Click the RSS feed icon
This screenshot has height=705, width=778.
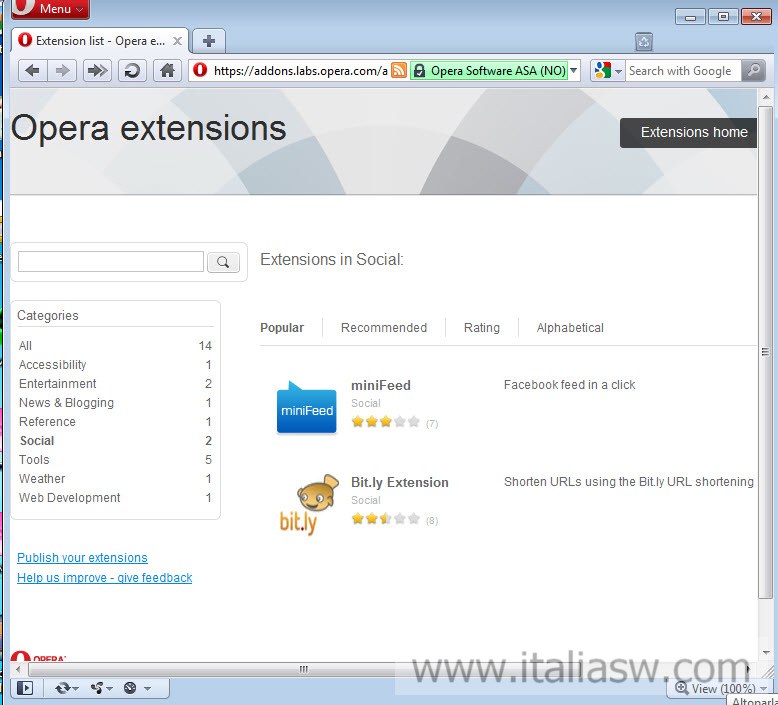coord(399,70)
